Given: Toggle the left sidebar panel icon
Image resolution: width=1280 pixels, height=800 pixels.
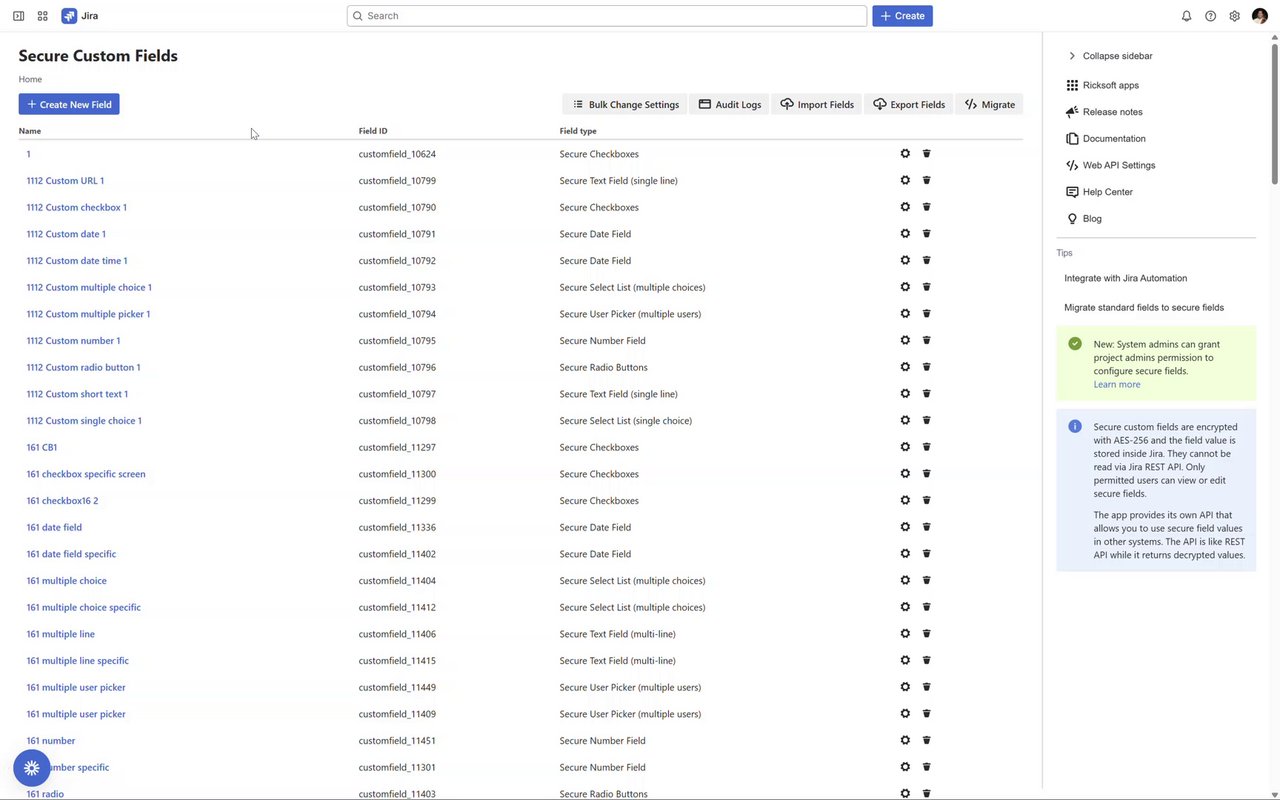Looking at the screenshot, I should coord(18,16).
